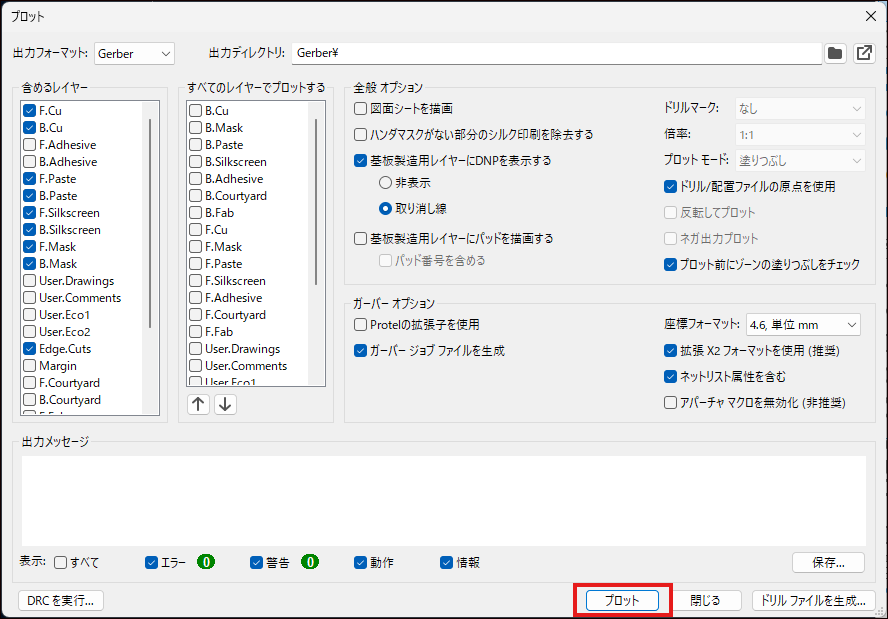Screen dimensions: 888x619
Task: Click the 保存 button for output messages
Action: pyautogui.click(x=828, y=562)
